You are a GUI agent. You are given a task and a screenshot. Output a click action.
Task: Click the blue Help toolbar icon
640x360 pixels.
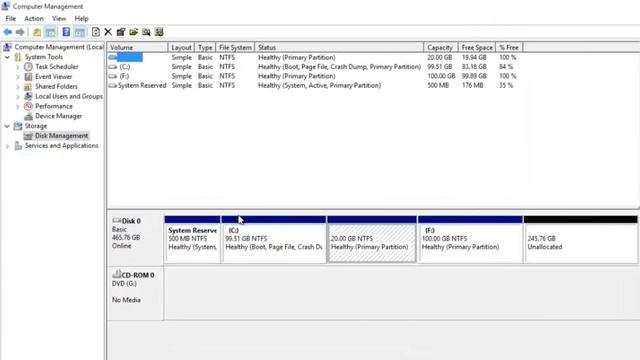pyautogui.click(x=66, y=32)
